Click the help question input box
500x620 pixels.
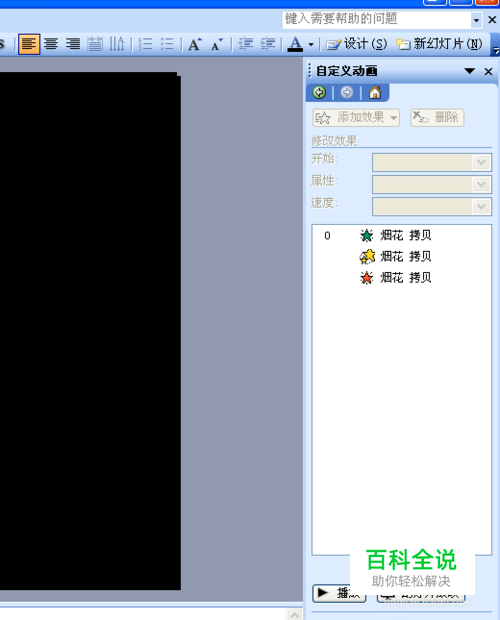click(x=376, y=19)
